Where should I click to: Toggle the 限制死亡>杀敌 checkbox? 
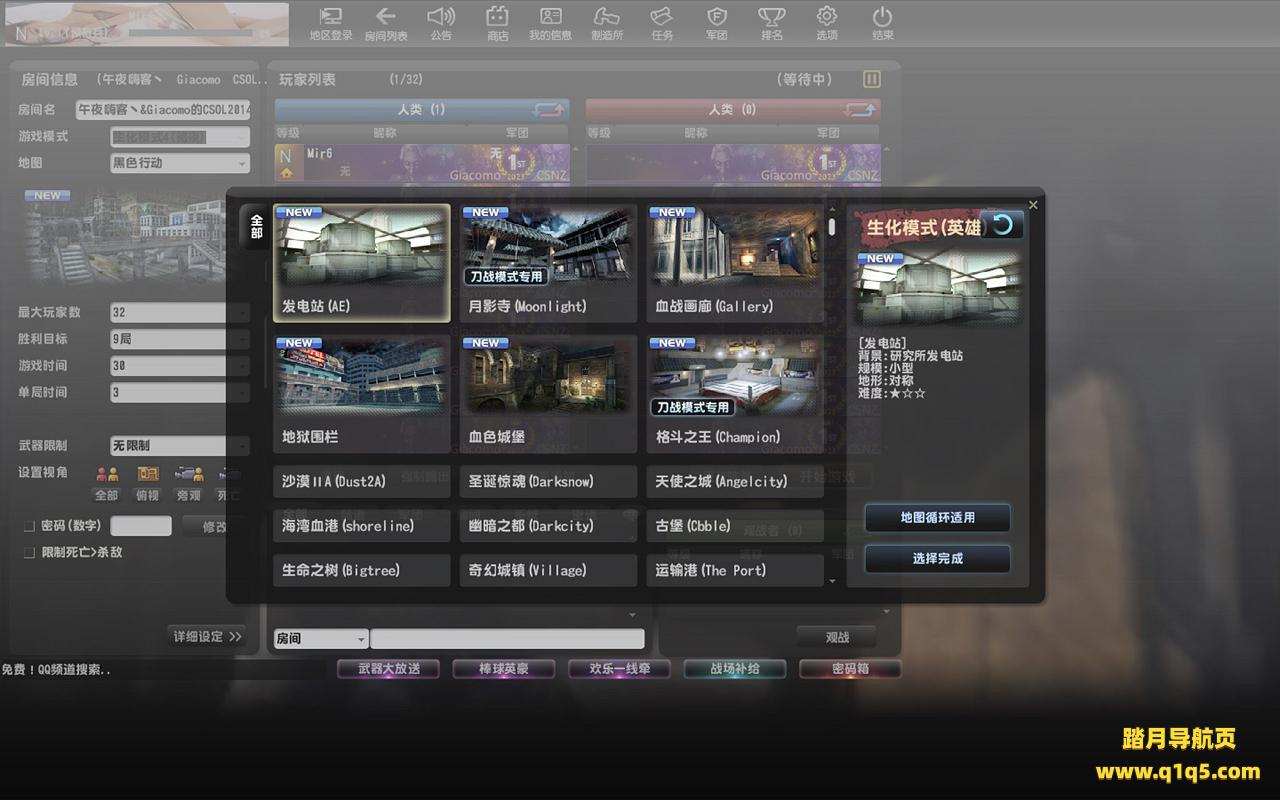point(29,552)
